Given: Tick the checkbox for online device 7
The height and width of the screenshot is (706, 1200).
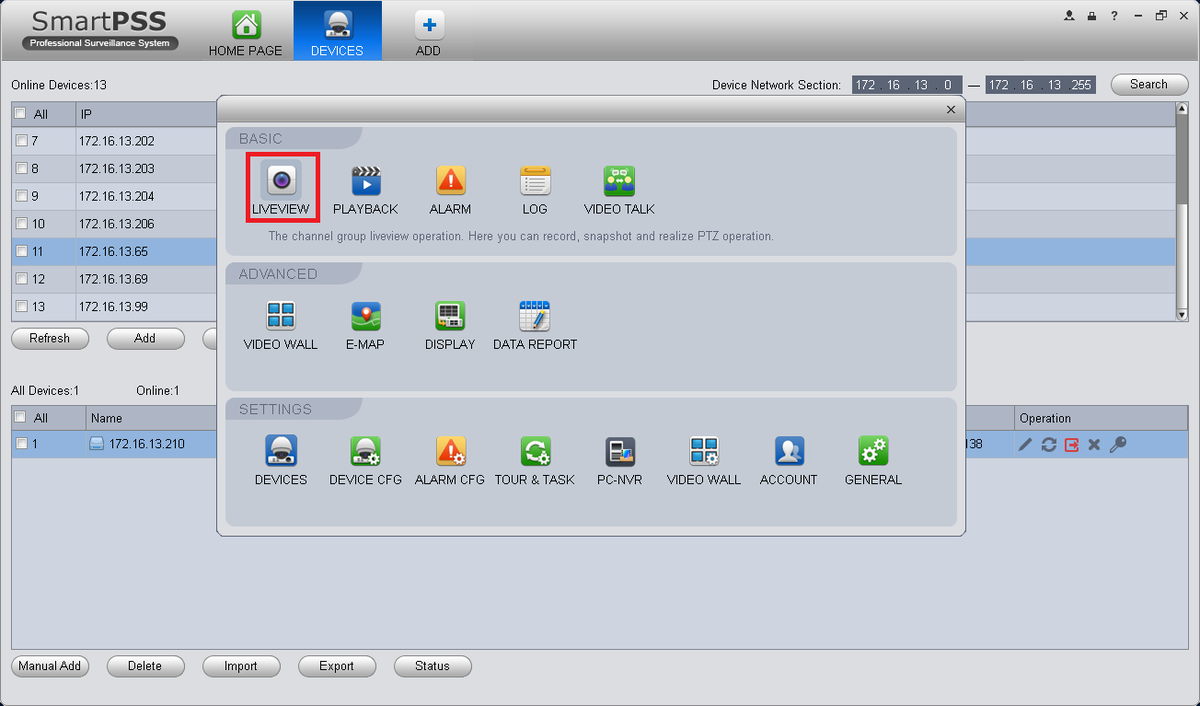Looking at the screenshot, I should pos(21,141).
